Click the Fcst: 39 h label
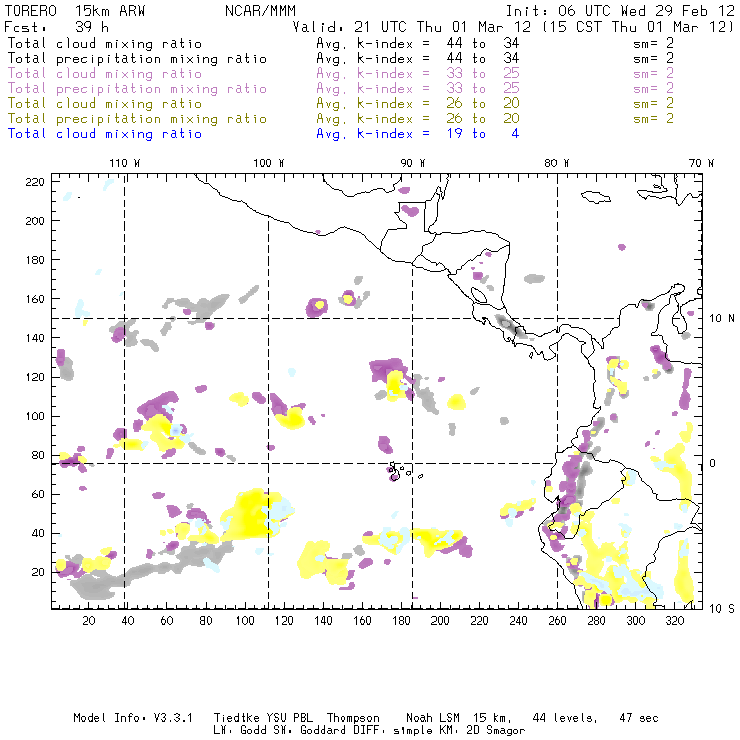Screen dimensions: 740x740 coord(56,27)
